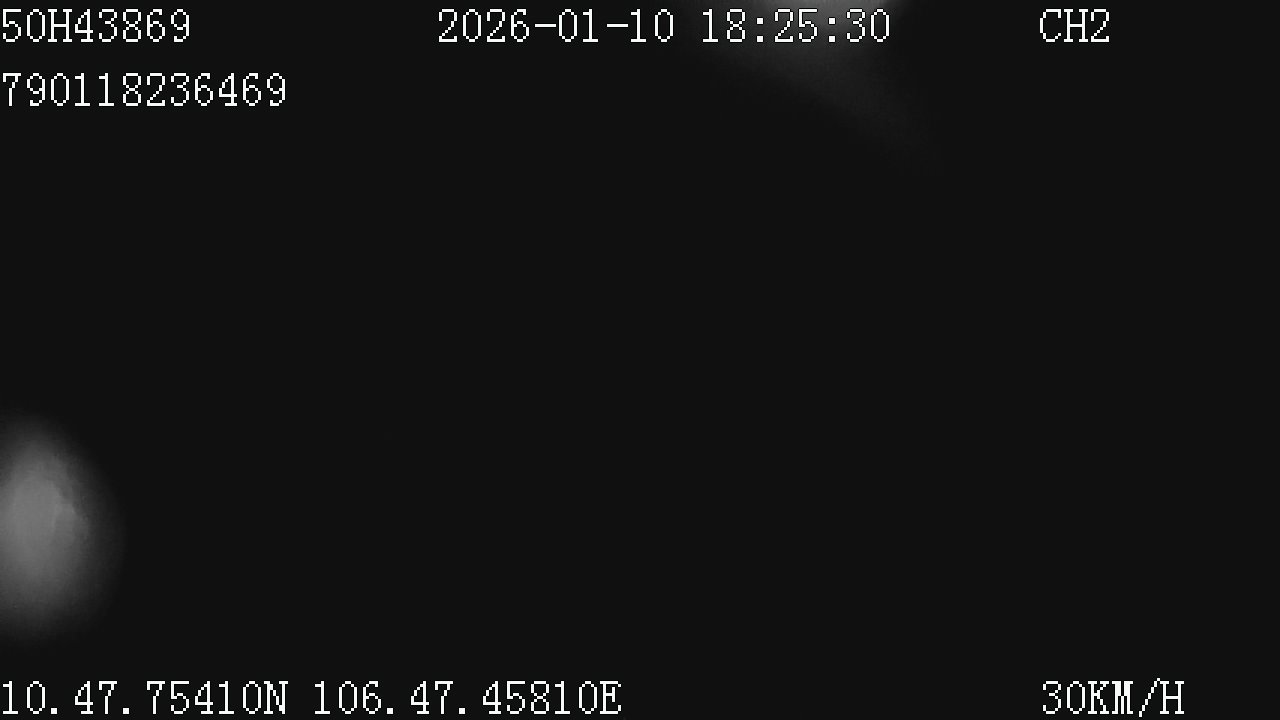The height and width of the screenshot is (720, 1280).
Task: Click the E letter ending the longitude
Action: point(610,698)
